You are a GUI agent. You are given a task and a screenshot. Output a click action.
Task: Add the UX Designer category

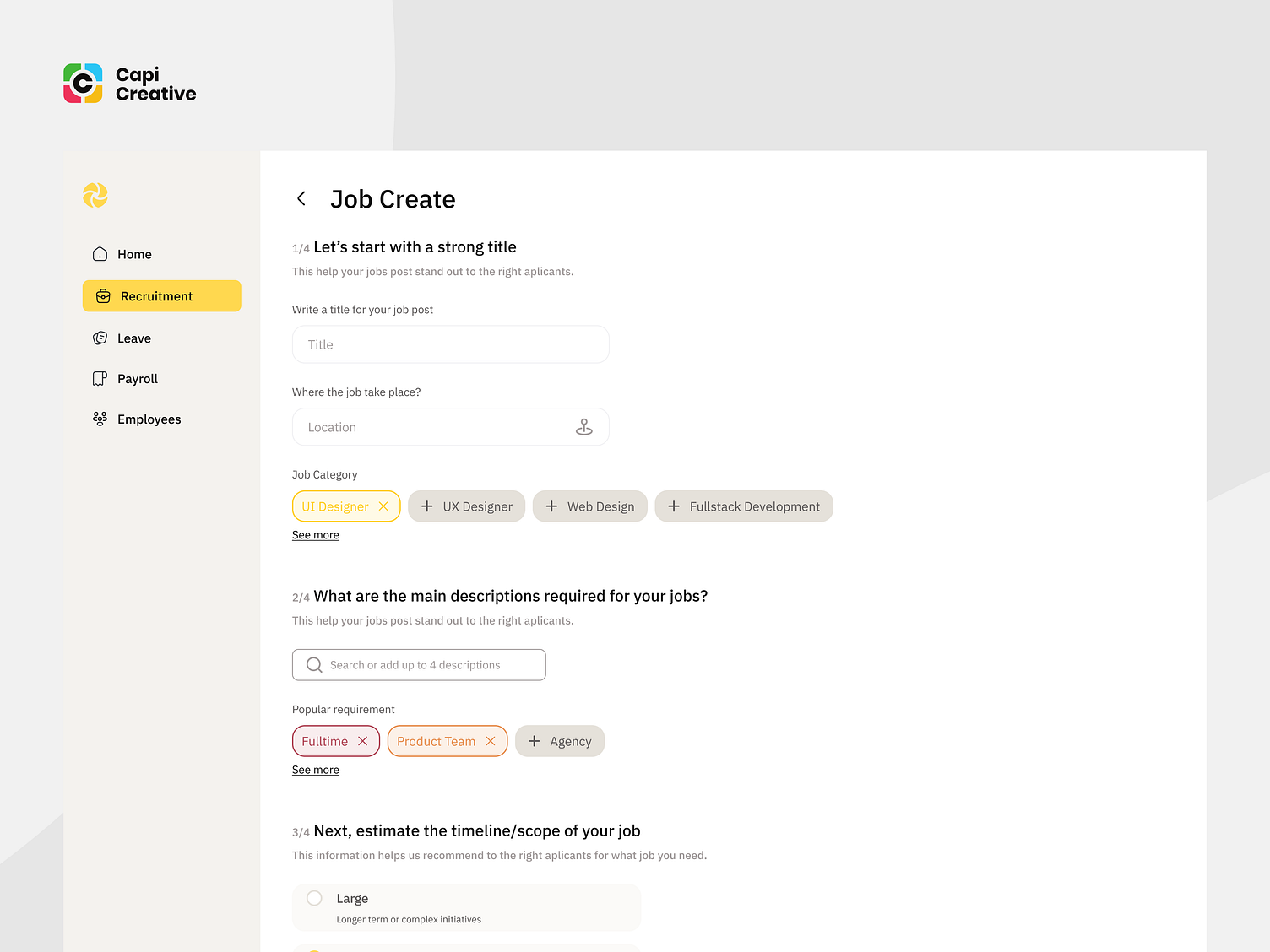click(466, 506)
